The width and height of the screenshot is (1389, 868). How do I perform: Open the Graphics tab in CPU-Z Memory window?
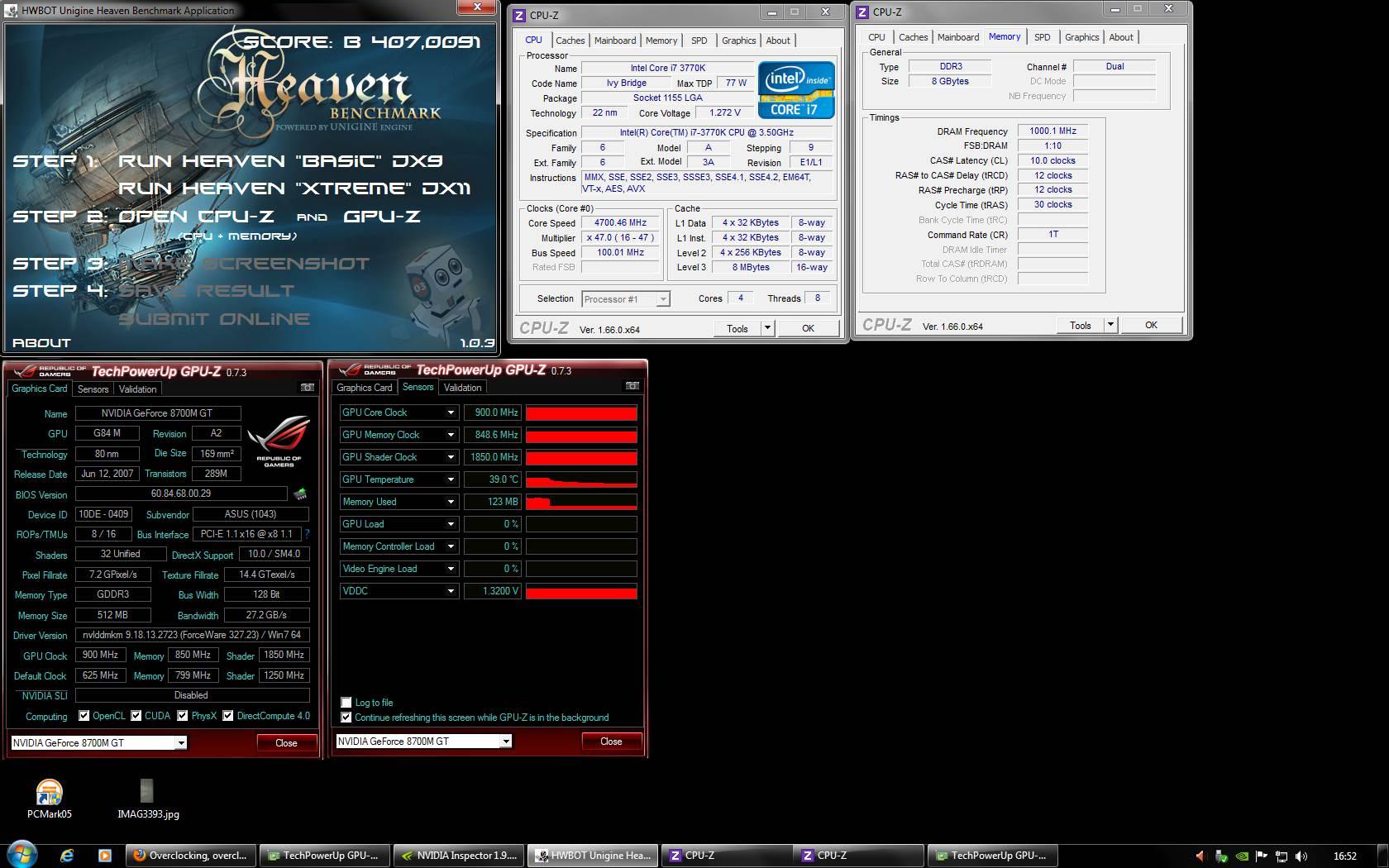click(x=1081, y=37)
